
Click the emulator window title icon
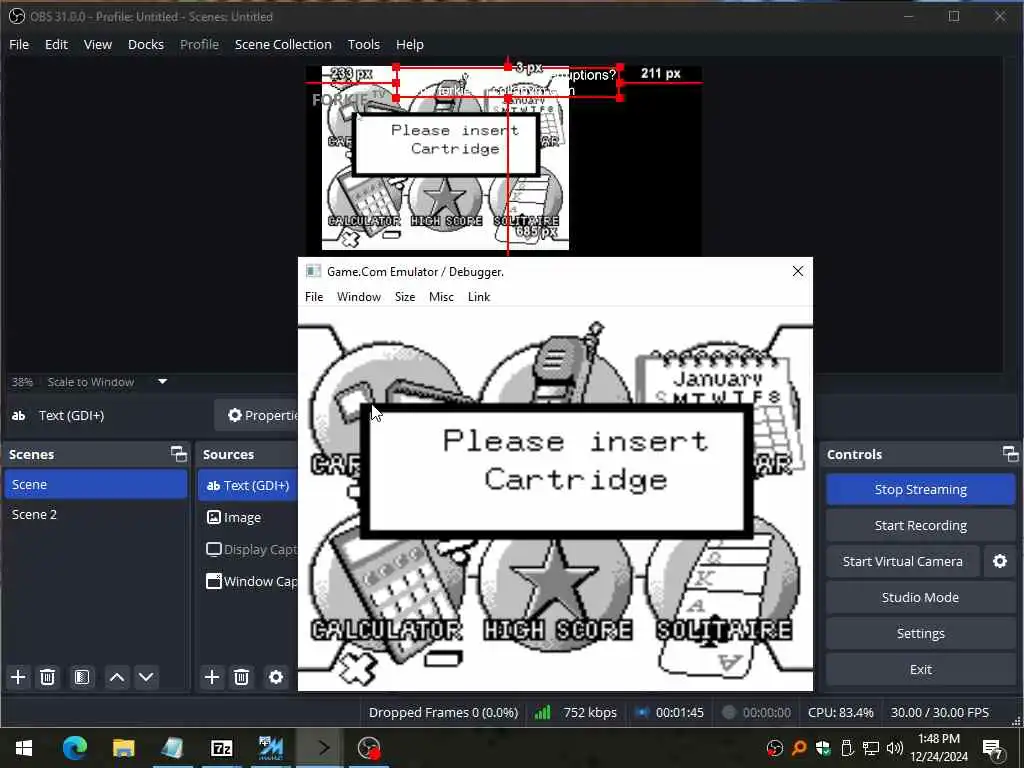click(313, 271)
